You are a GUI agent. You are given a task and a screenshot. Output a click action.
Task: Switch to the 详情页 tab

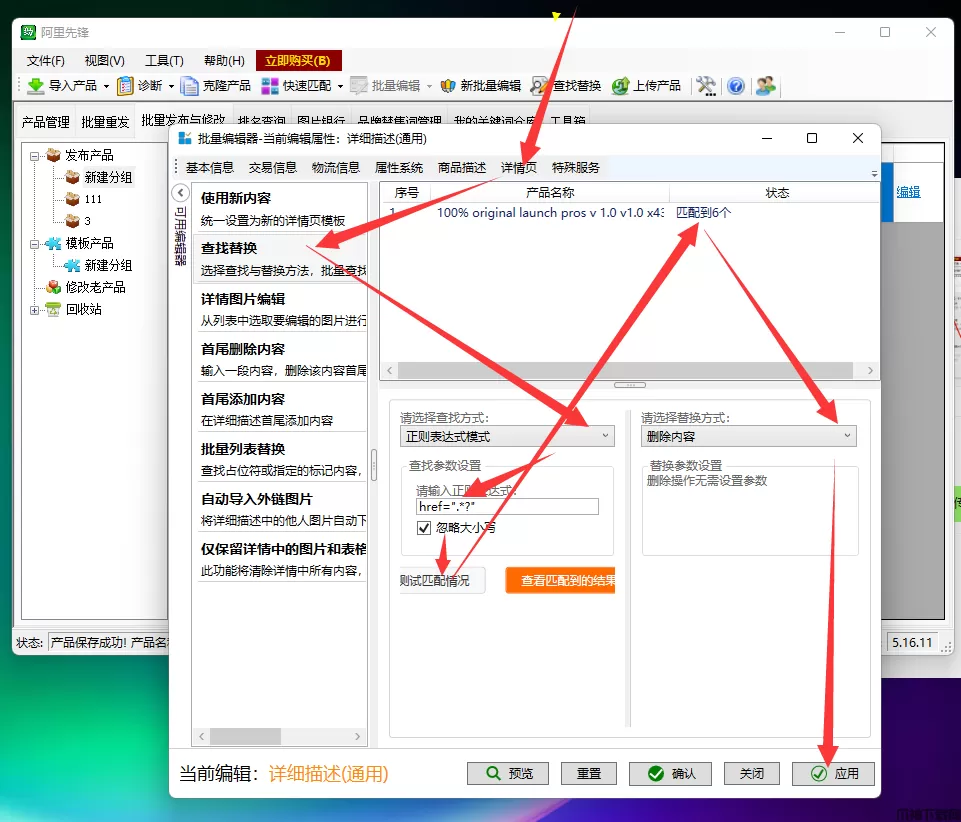click(x=519, y=168)
